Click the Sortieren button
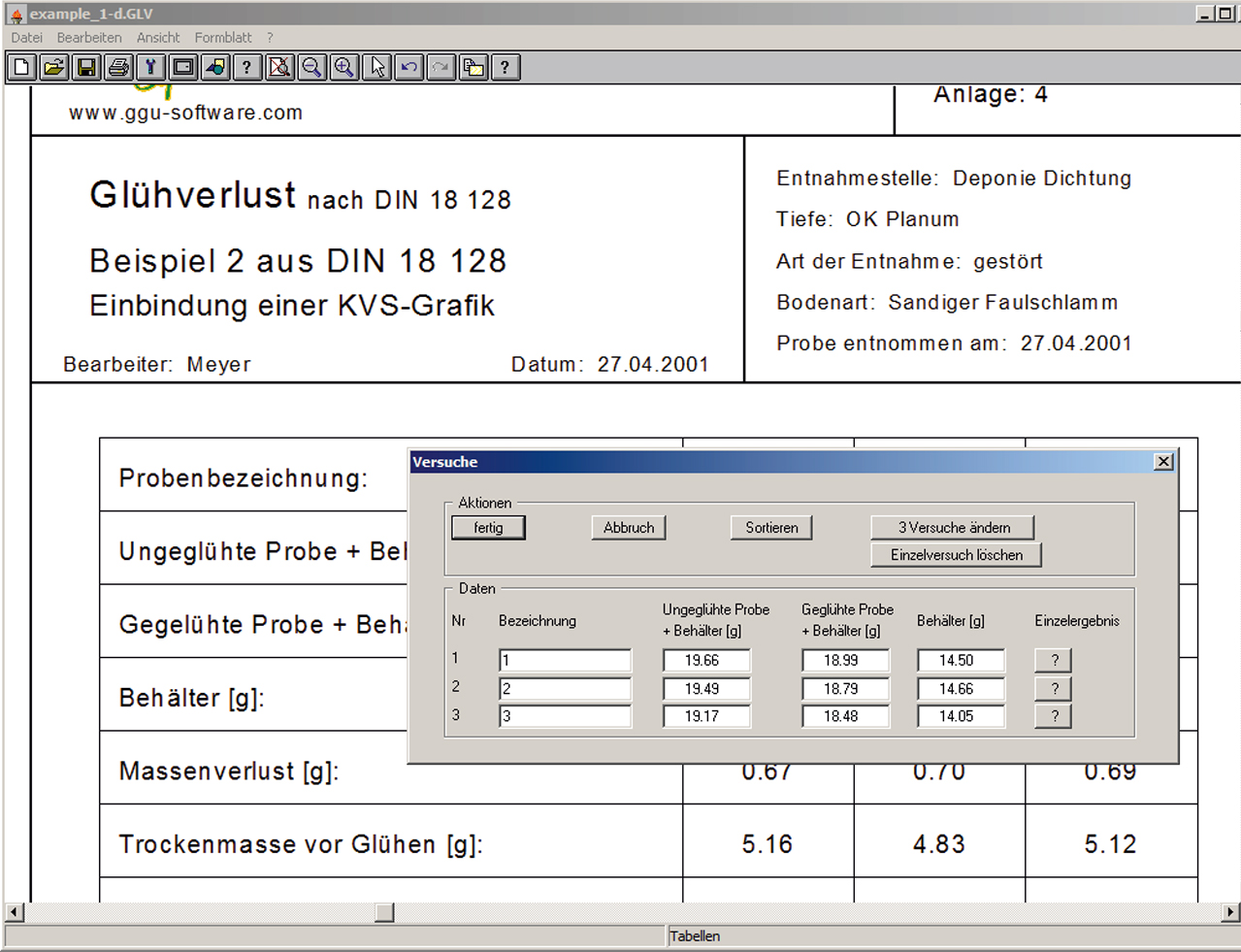 771,528
